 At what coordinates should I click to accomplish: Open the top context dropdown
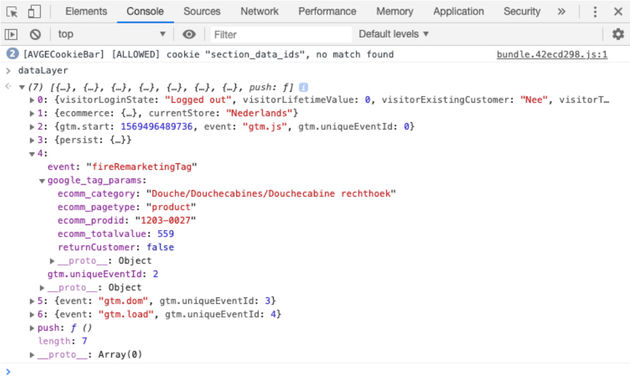[x=111, y=34]
